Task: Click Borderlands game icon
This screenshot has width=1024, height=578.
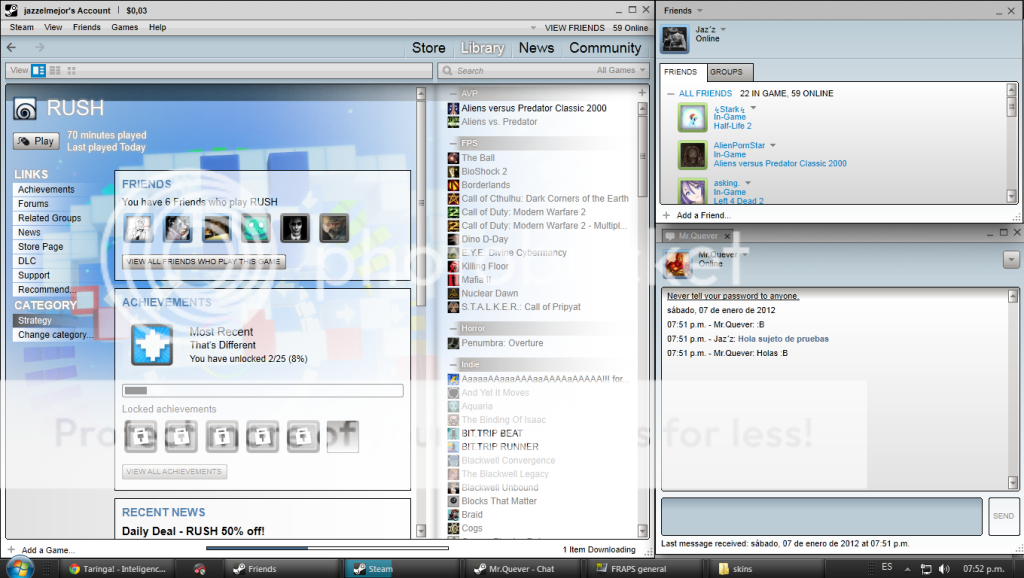Action: [x=453, y=185]
